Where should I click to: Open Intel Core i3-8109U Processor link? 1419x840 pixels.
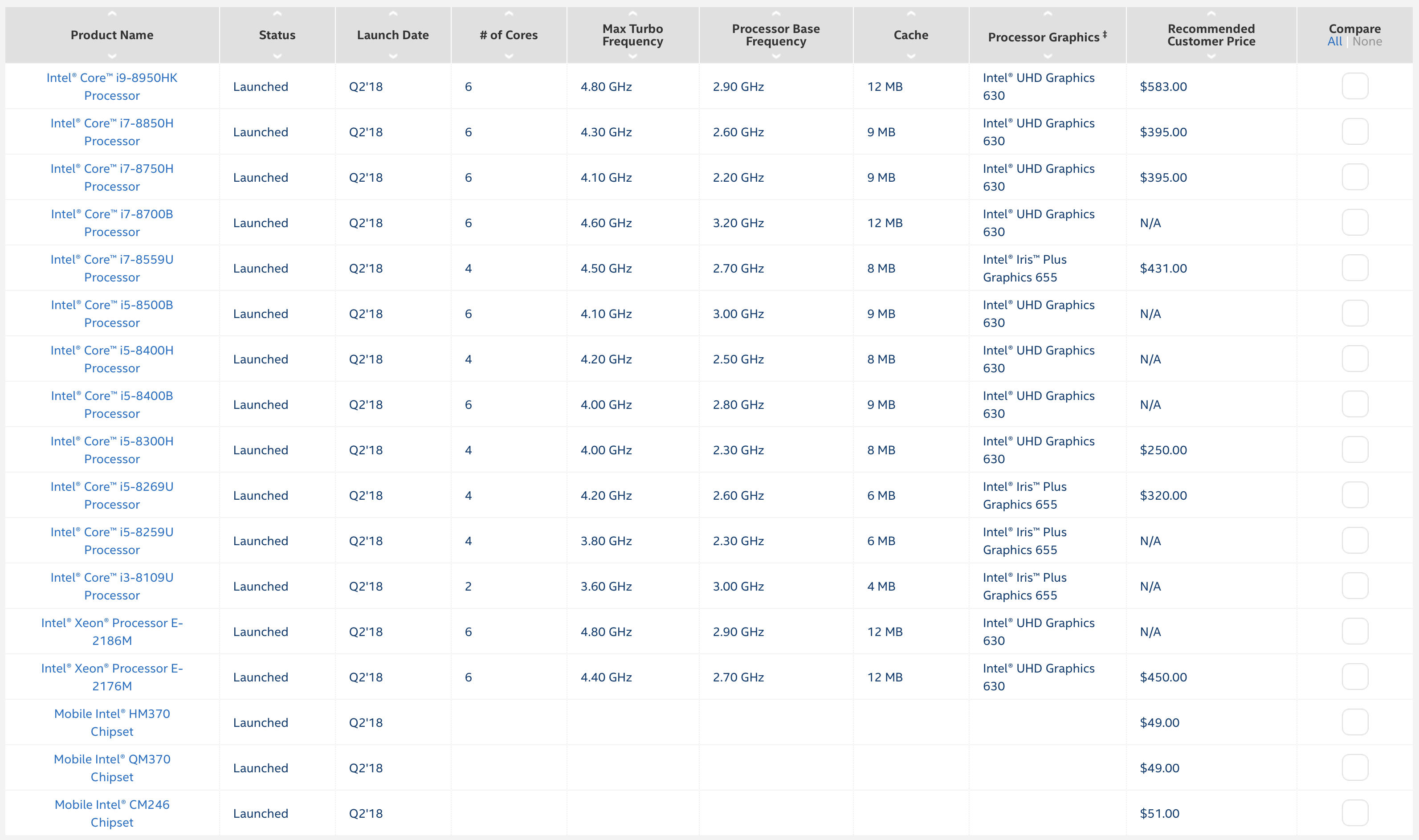[112, 587]
